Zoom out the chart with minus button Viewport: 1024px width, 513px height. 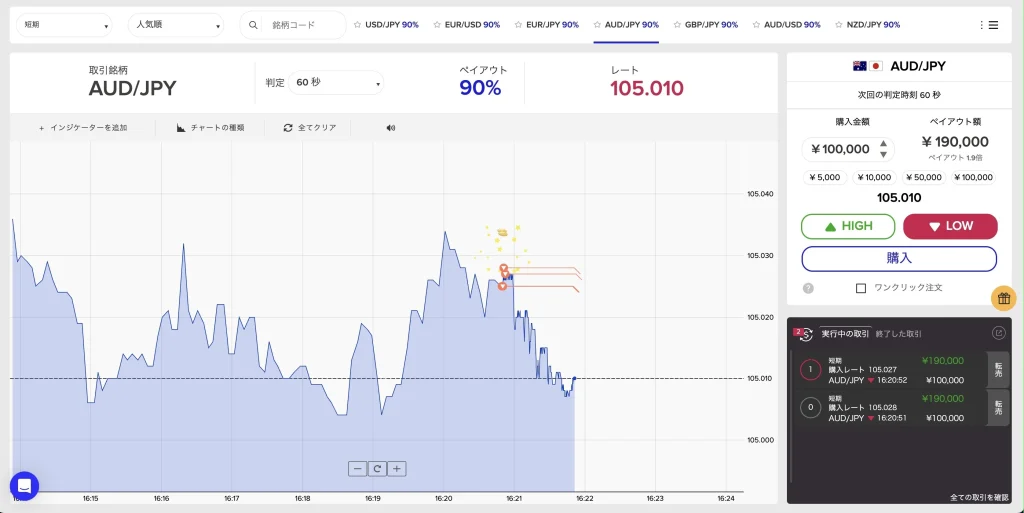tap(357, 468)
